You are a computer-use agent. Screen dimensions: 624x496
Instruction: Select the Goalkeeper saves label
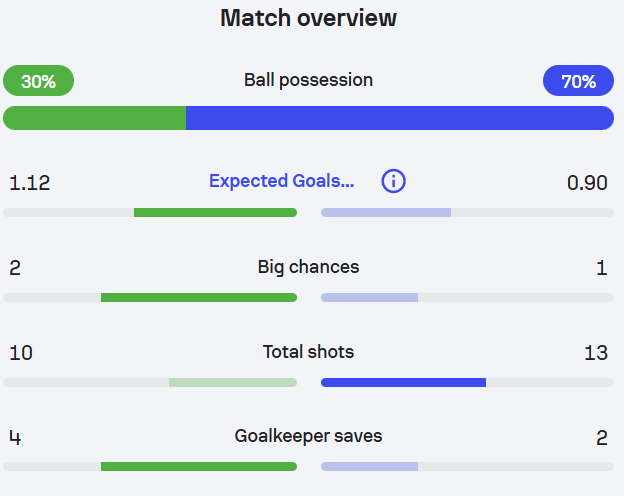coord(308,436)
